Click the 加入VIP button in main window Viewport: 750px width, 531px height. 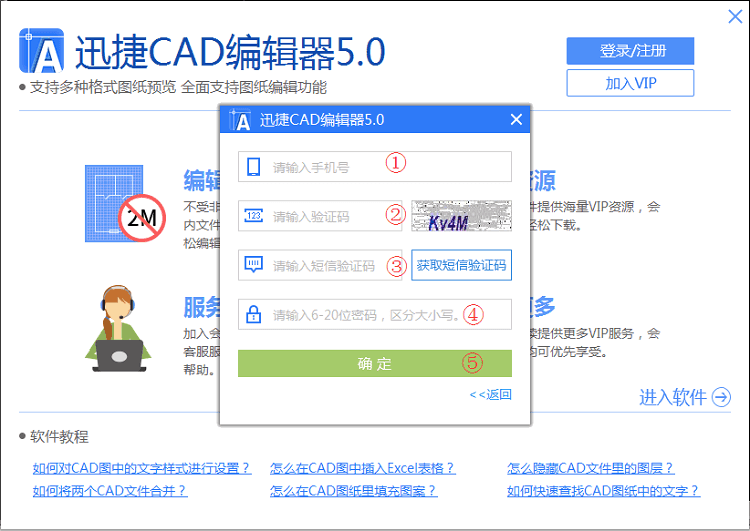[x=630, y=83]
